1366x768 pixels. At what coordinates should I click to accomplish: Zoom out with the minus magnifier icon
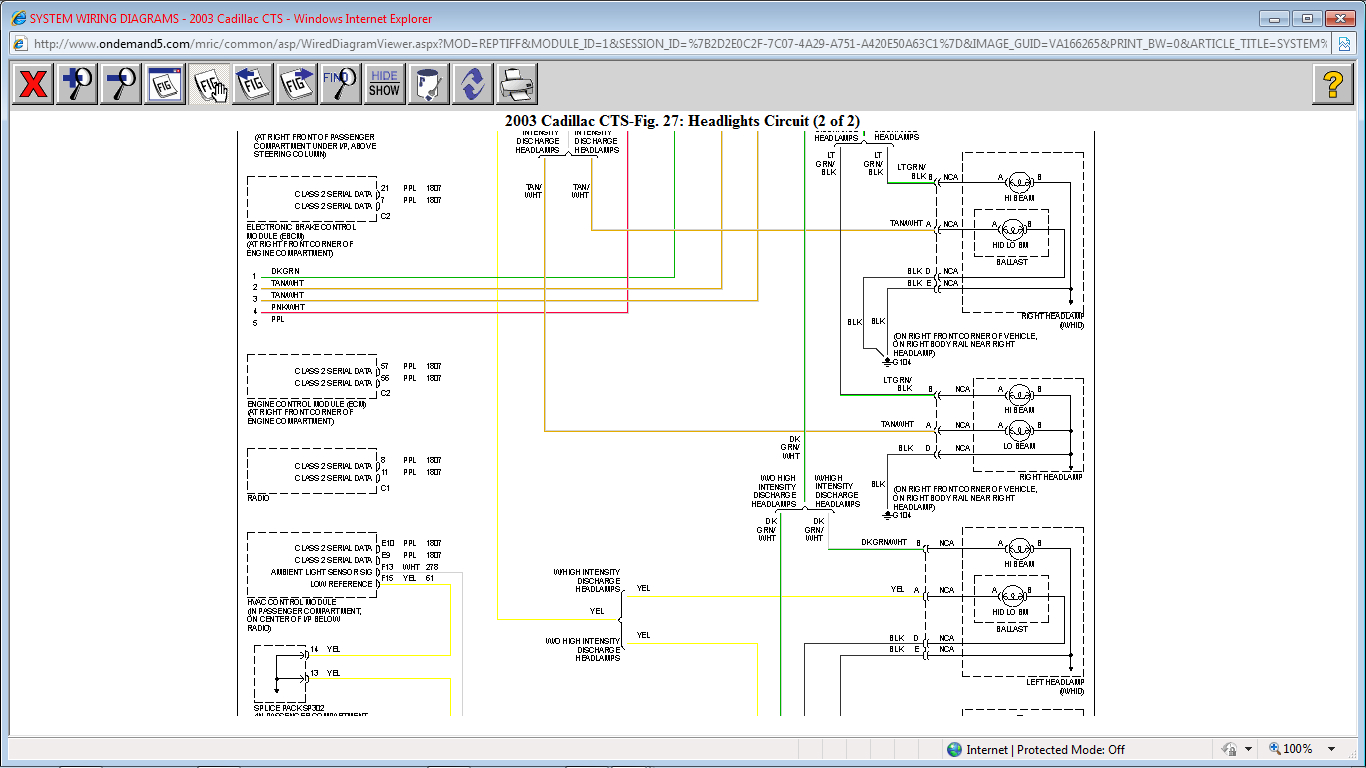click(x=121, y=84)
